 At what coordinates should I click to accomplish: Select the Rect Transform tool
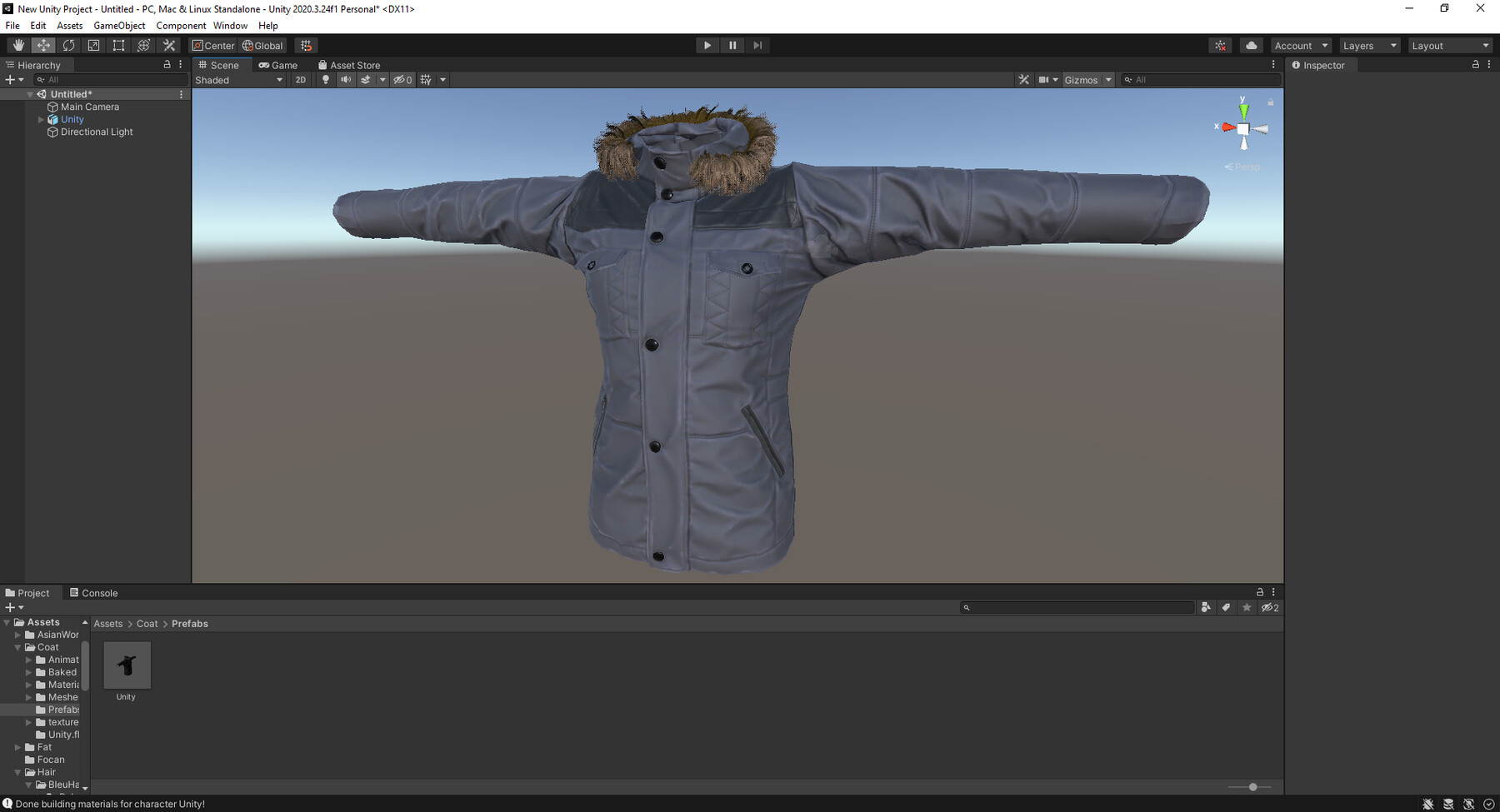[x=118, y=45]
